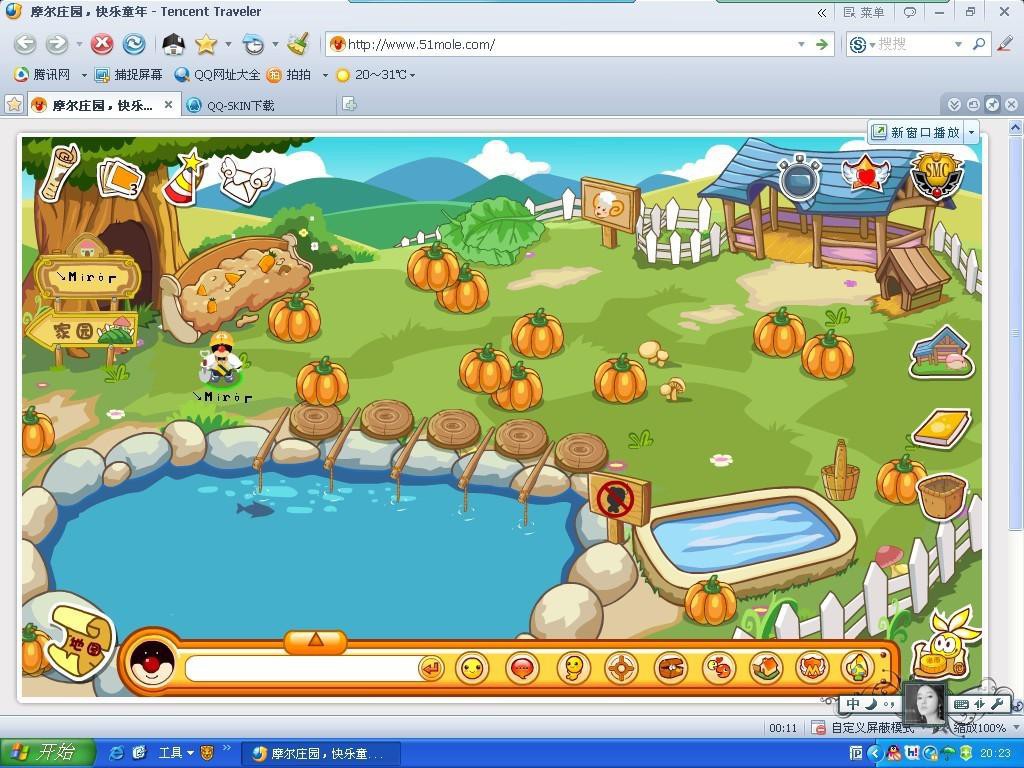1024x768 pixels.
Task: Open the browsing history clock icon
Action: click(253, 44)
